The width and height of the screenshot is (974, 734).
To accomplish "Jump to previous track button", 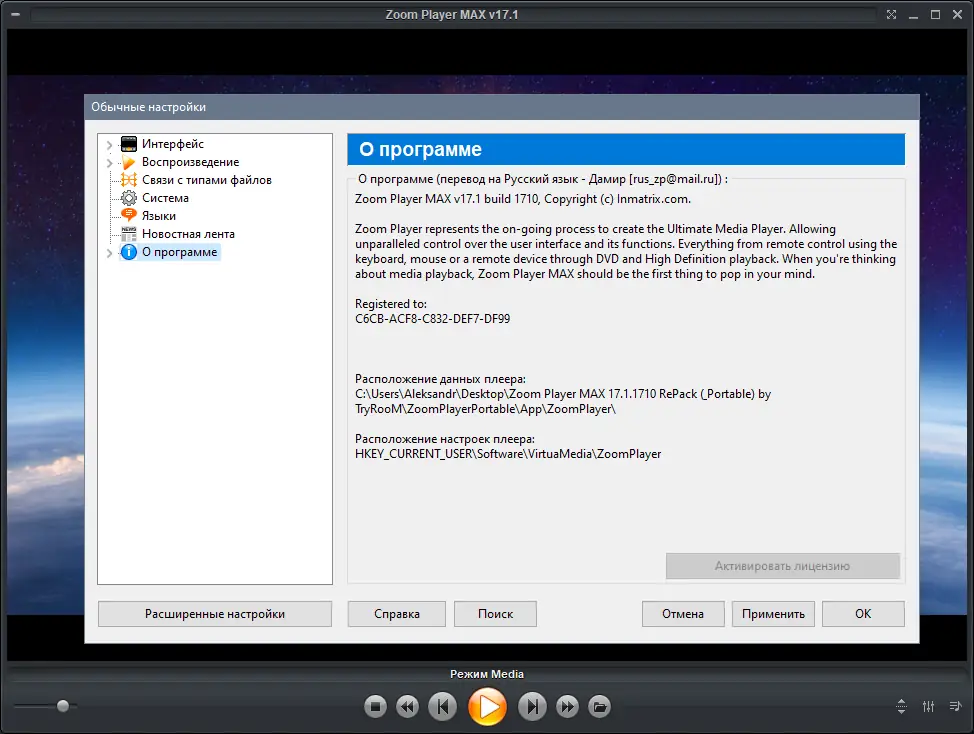I will 443,707.
